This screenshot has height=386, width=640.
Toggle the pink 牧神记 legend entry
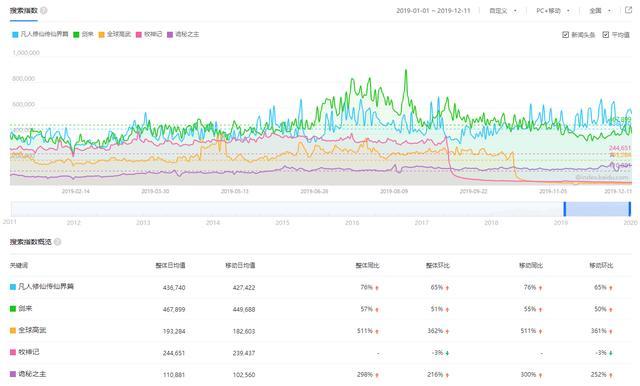149,34
